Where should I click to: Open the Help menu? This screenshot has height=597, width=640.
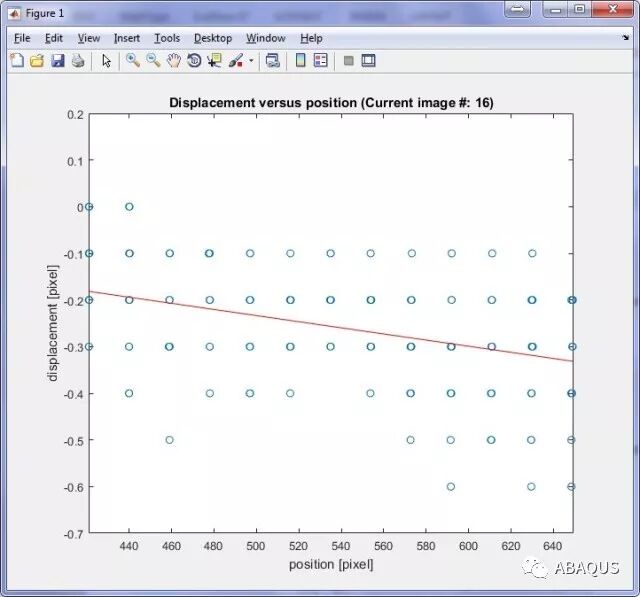pos(311,38)
